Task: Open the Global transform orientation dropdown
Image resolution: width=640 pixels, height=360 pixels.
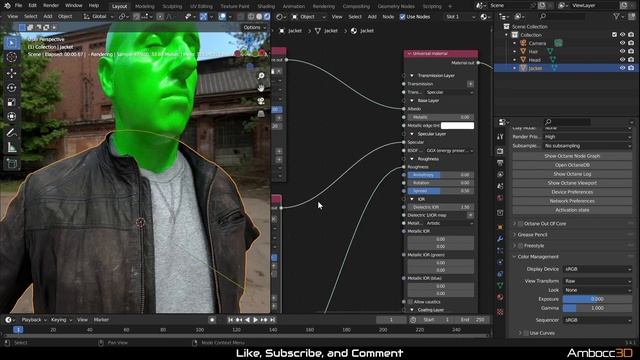Action: tap(98, 17)
